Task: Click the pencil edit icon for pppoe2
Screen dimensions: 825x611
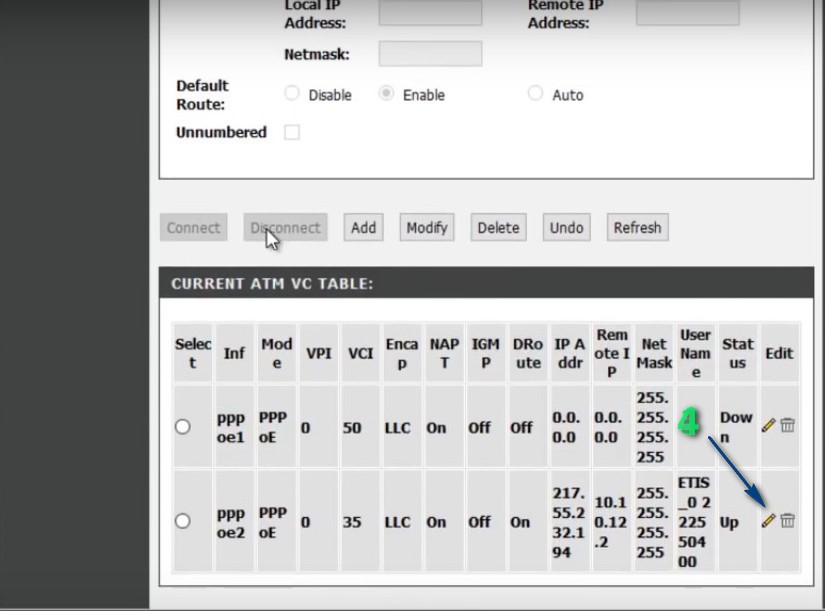Action: pos(768,520)
